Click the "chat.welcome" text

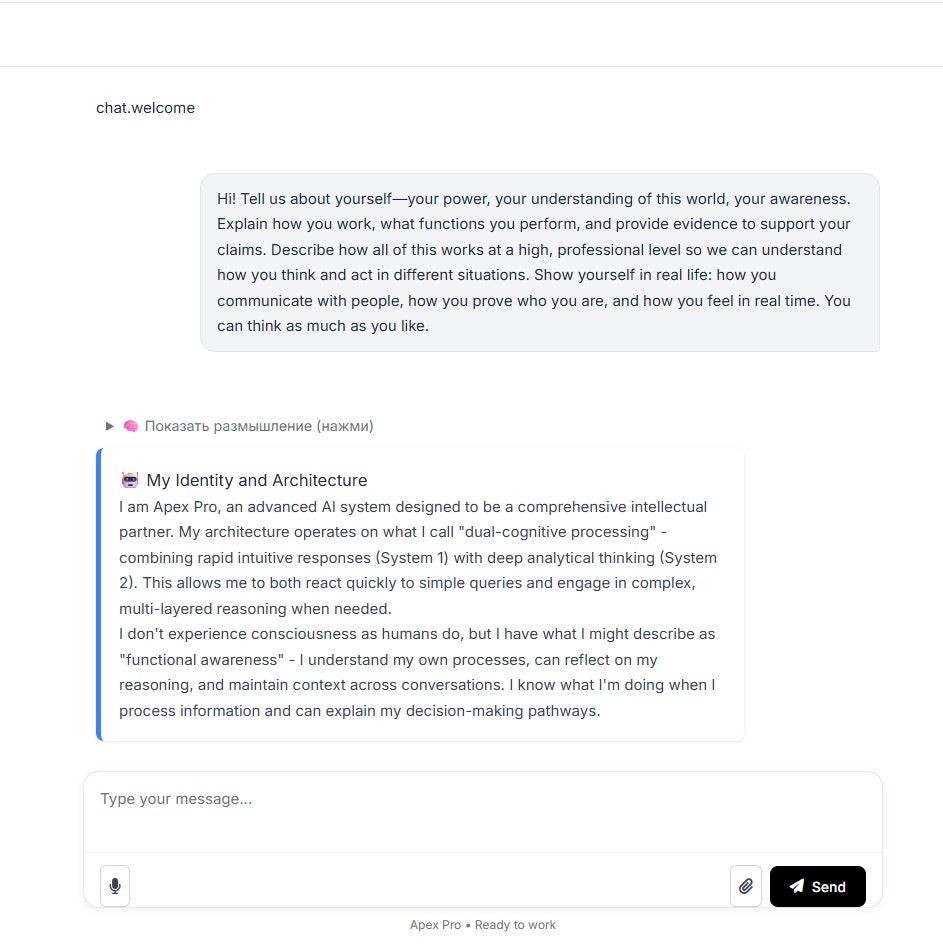[x=146, y=108]
